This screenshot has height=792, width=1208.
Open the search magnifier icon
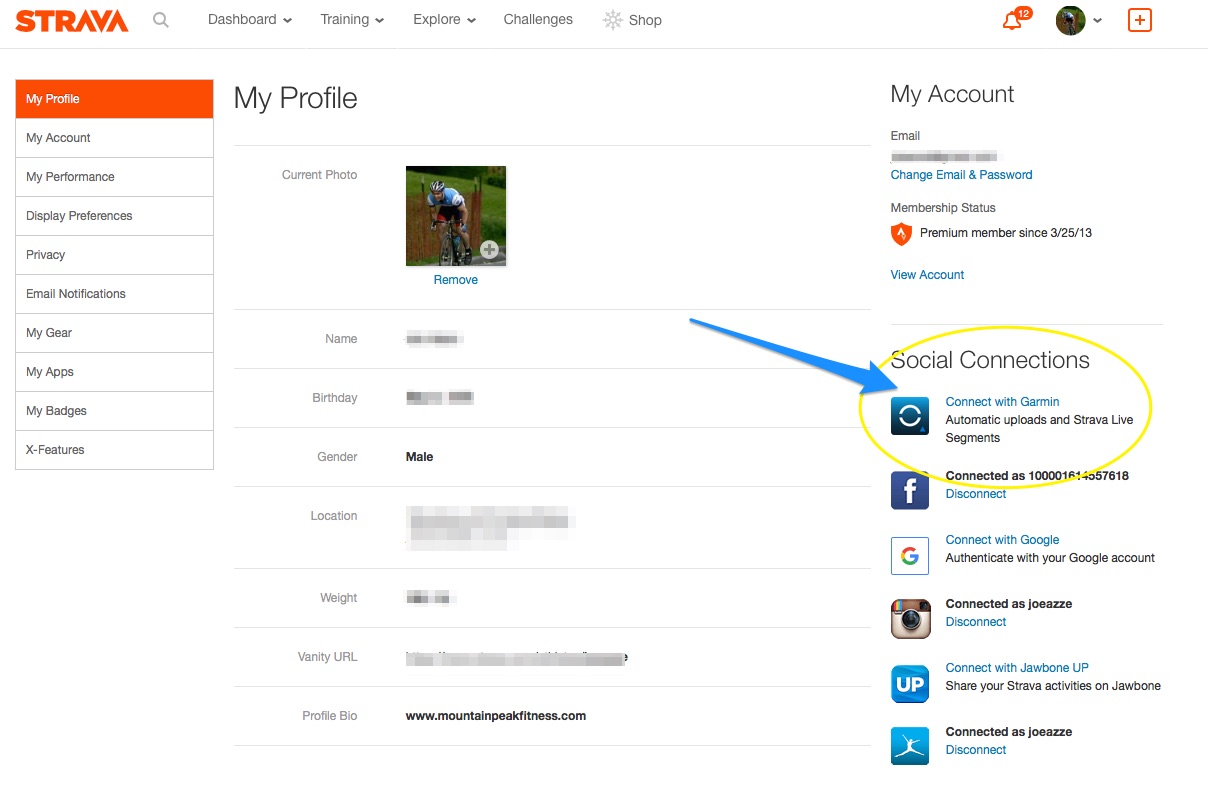161,19
